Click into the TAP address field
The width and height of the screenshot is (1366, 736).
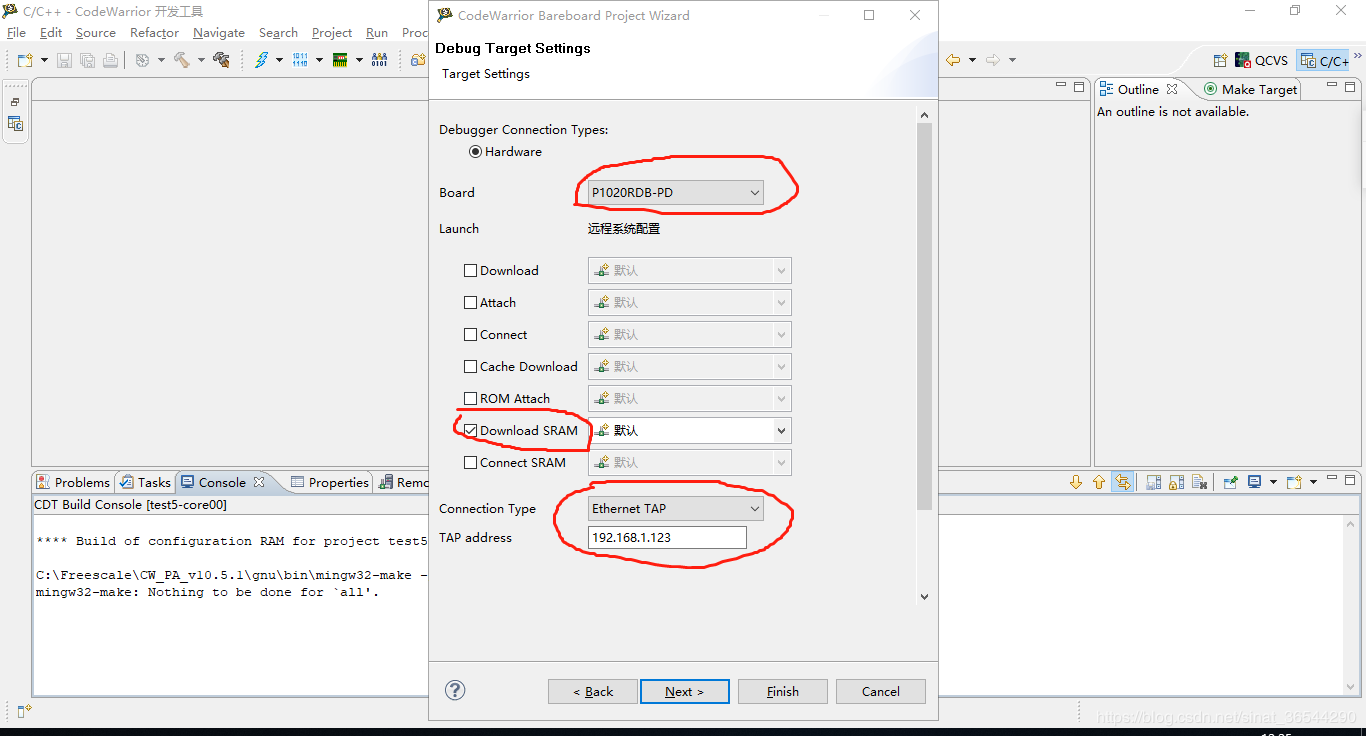[x=667, y=538]
